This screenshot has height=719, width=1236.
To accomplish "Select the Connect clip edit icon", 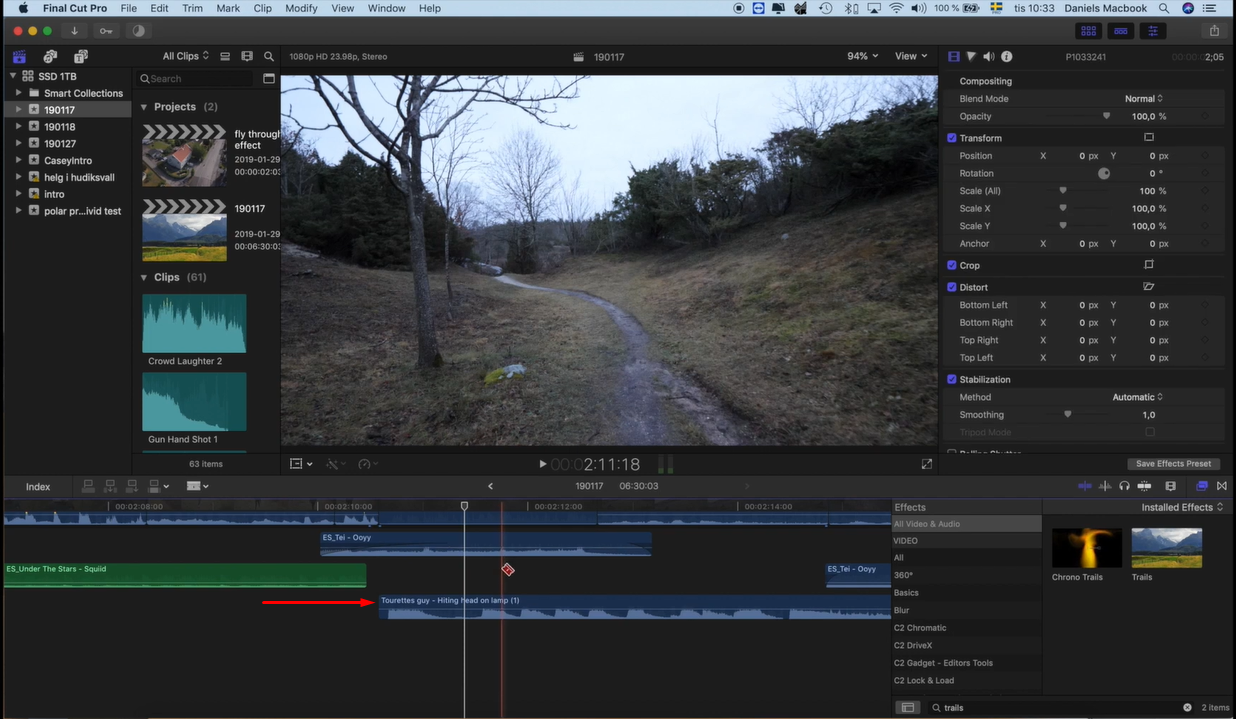I will [x=87, y=486].
